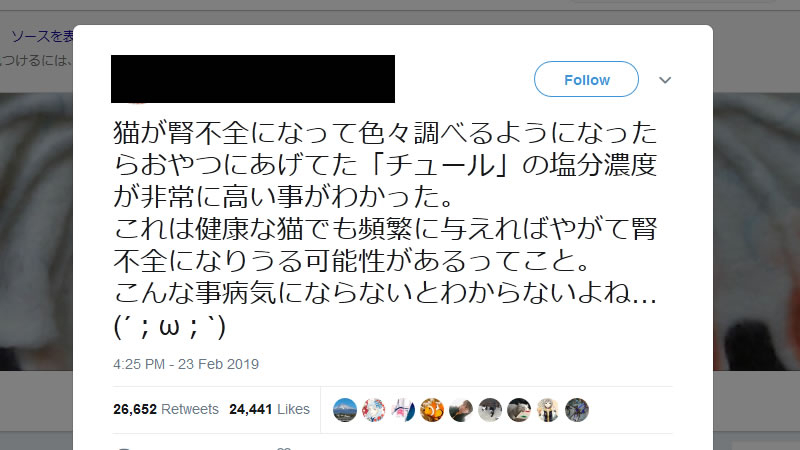This screenshot has height=450, width=800.
Task: Click the ソースを表 link behind the dialog
Action: 42,36
